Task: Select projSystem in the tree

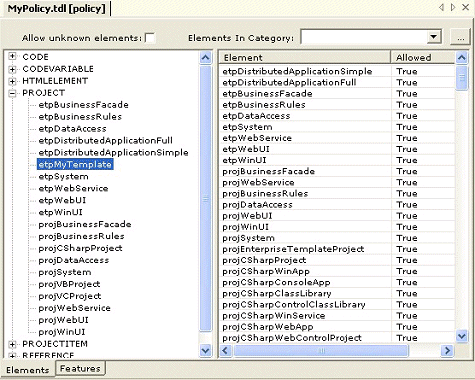Action: tap(65, 272)
